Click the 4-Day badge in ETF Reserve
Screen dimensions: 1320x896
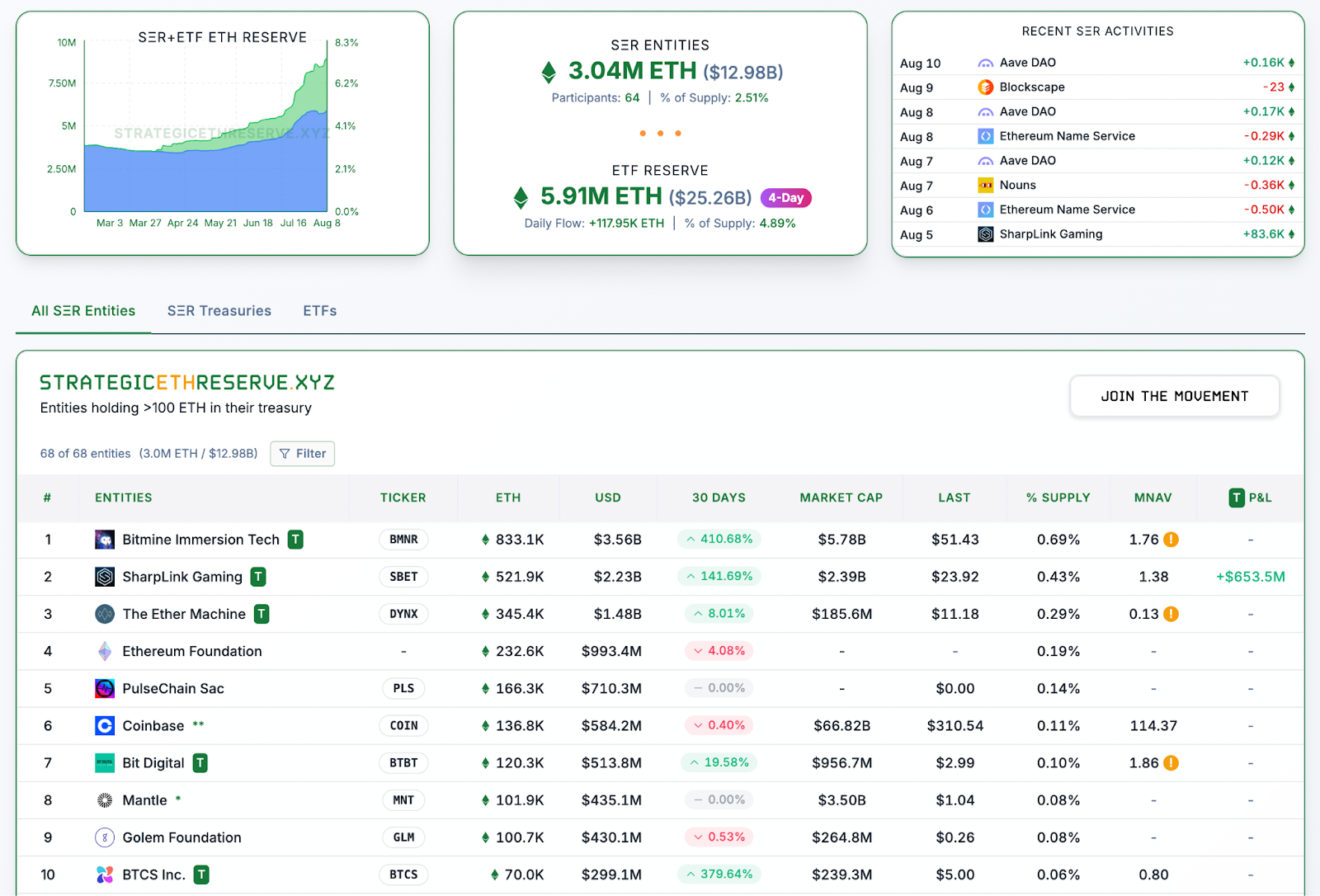pos(786,198)
